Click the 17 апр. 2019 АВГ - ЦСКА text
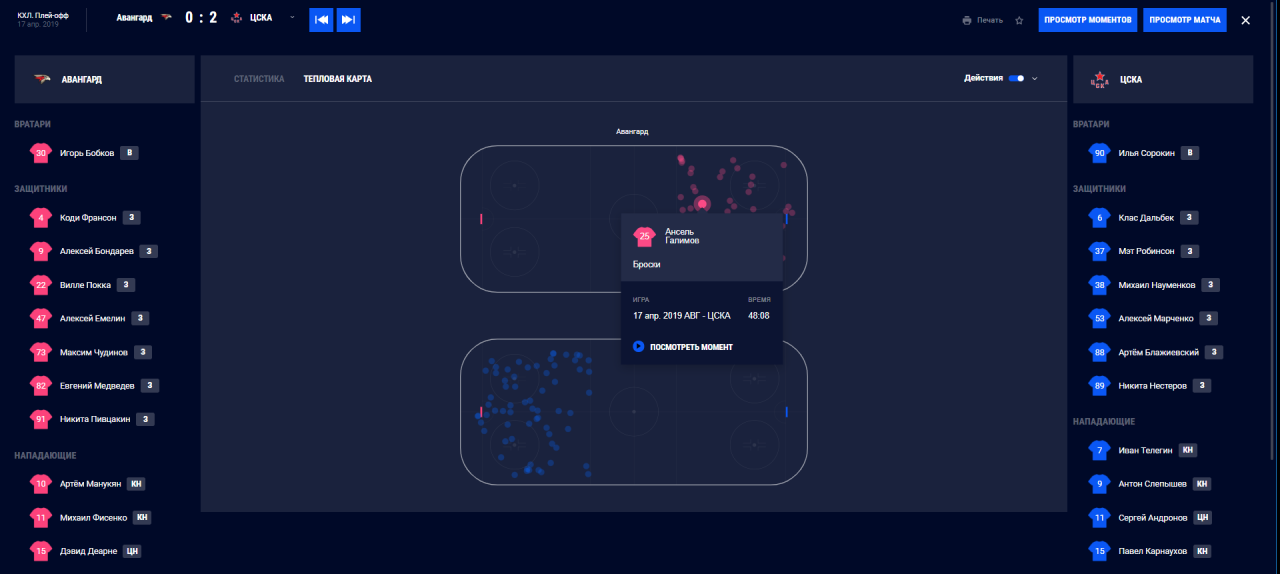 [x=681, y=316]
